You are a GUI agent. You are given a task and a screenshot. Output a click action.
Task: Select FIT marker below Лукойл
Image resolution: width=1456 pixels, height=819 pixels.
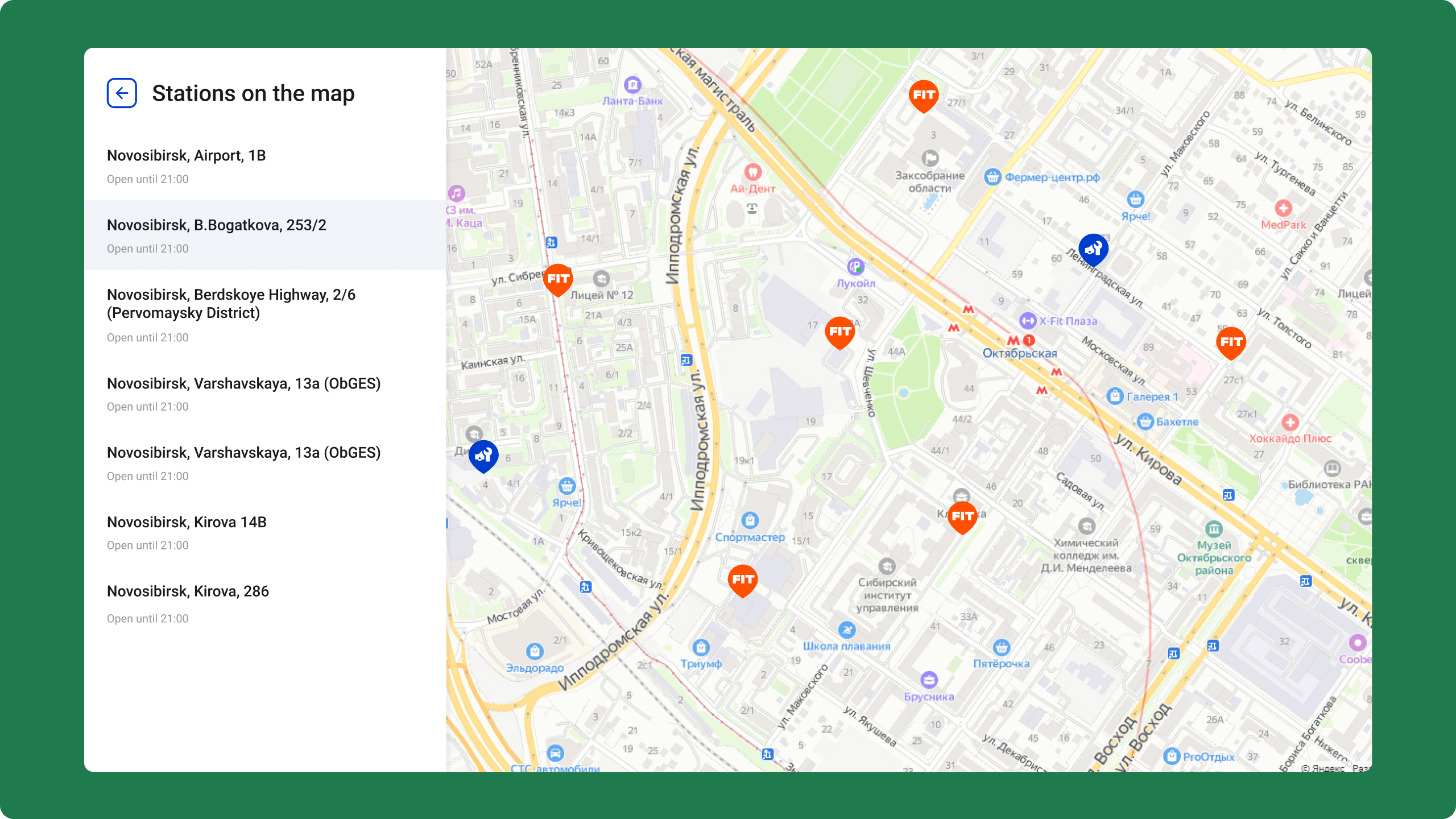click(840, 333)
